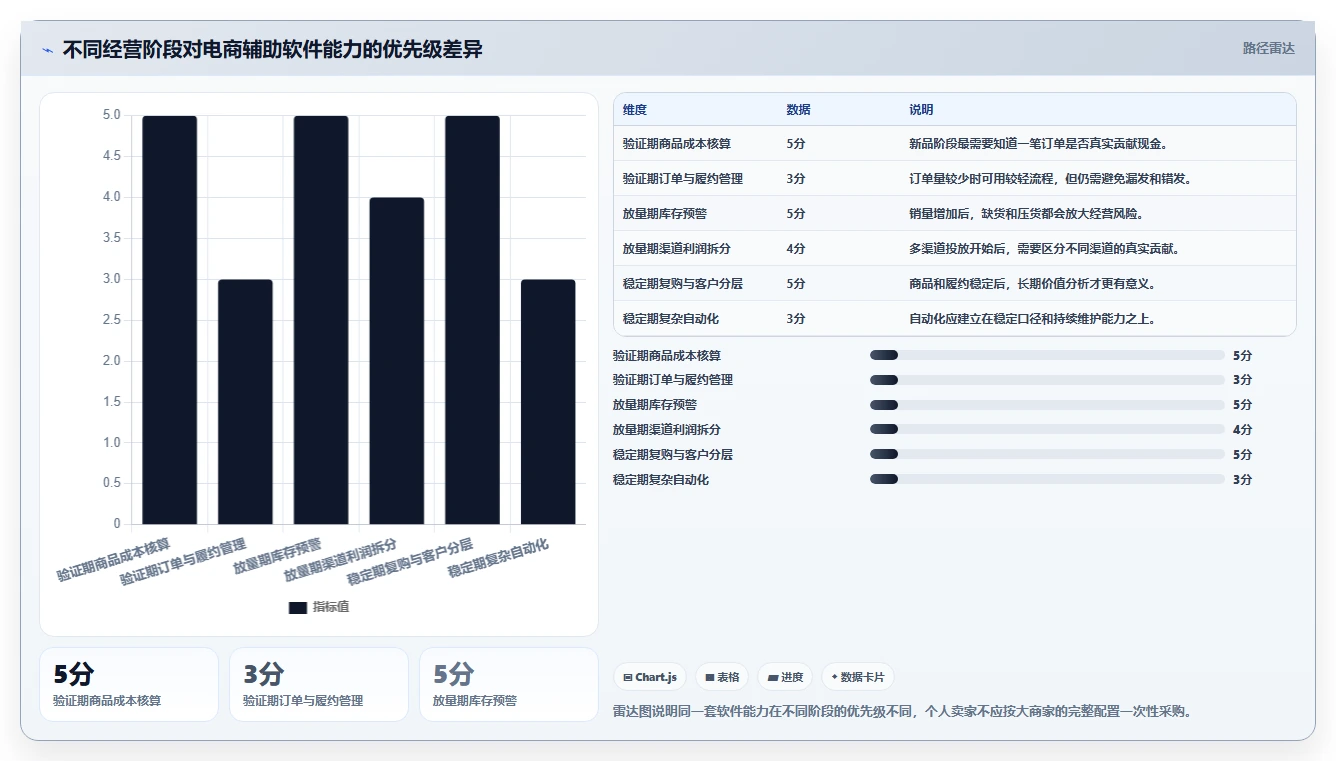This screenshot has width=1336, height=761.
Task: Click the 验证期商品成本核算 x-axis label
Action: pos(114,560)
